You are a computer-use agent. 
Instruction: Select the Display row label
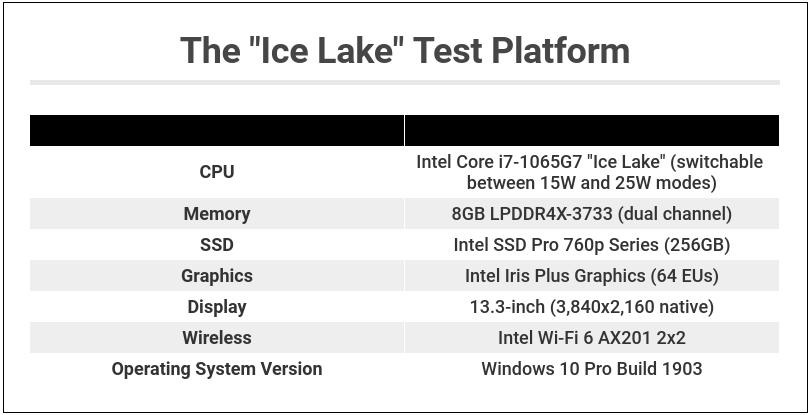[217, 307]
